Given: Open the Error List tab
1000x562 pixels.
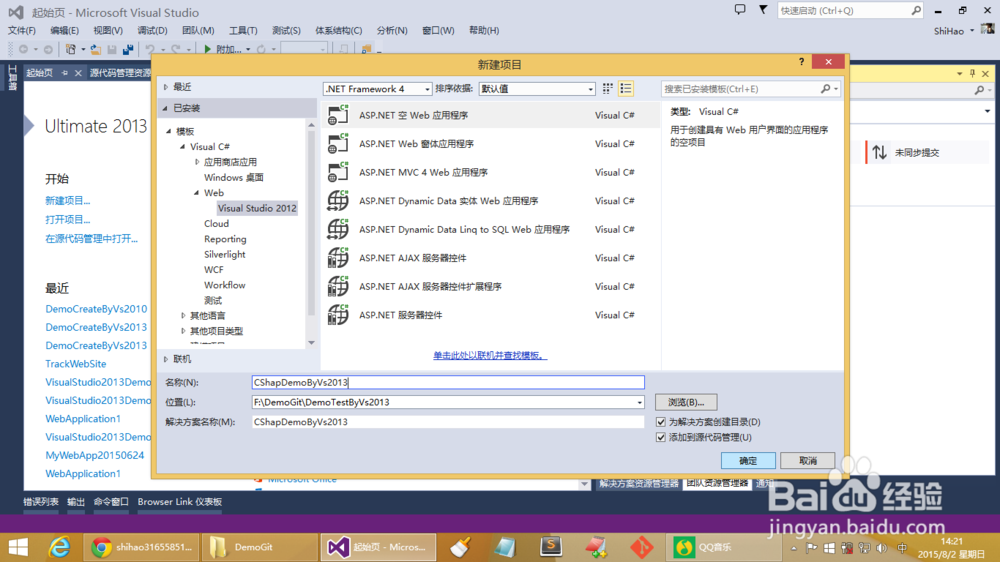Looking at the screenshot, I should (41, 501).
